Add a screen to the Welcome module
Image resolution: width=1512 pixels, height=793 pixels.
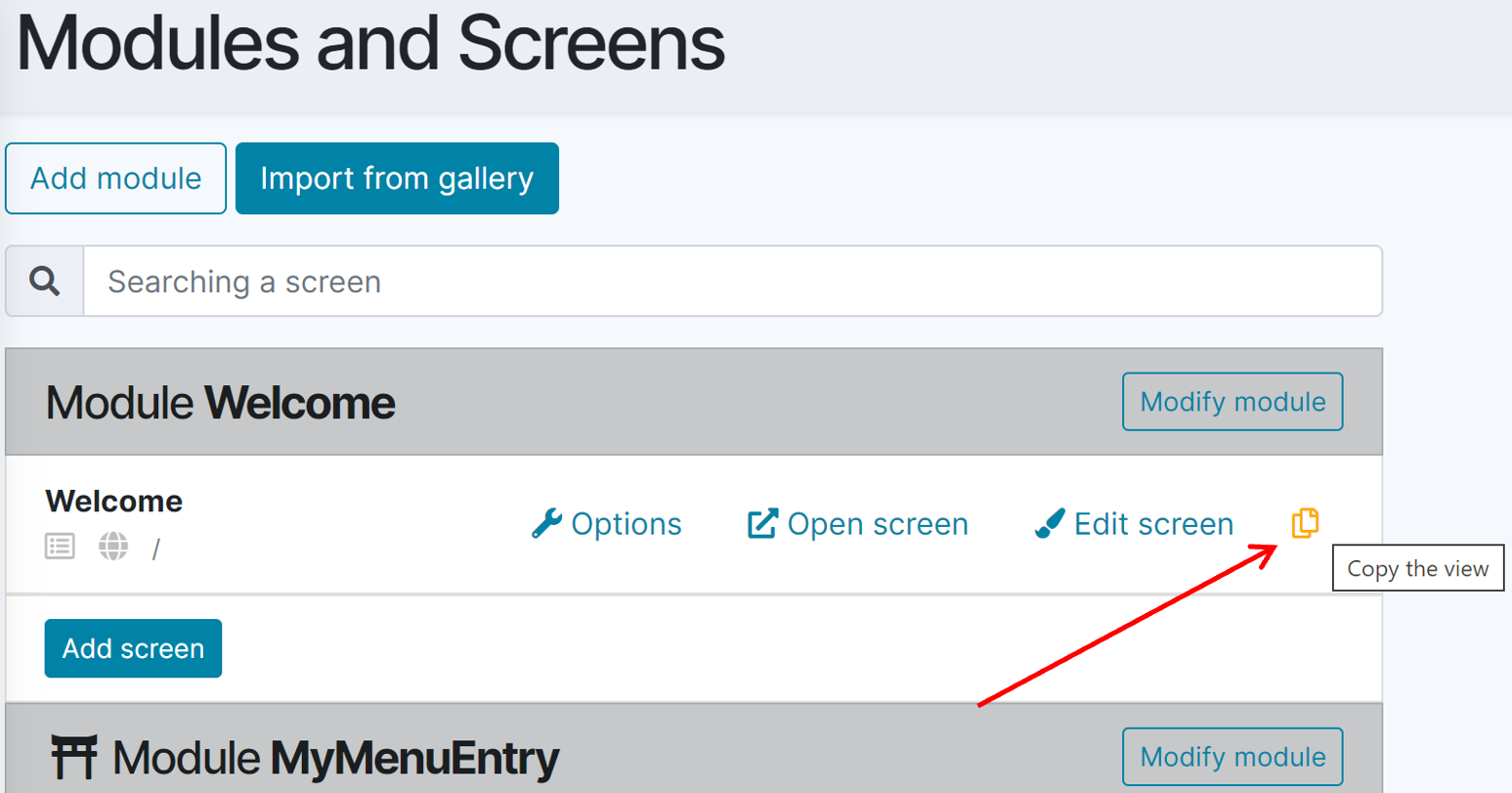(133, 648)
